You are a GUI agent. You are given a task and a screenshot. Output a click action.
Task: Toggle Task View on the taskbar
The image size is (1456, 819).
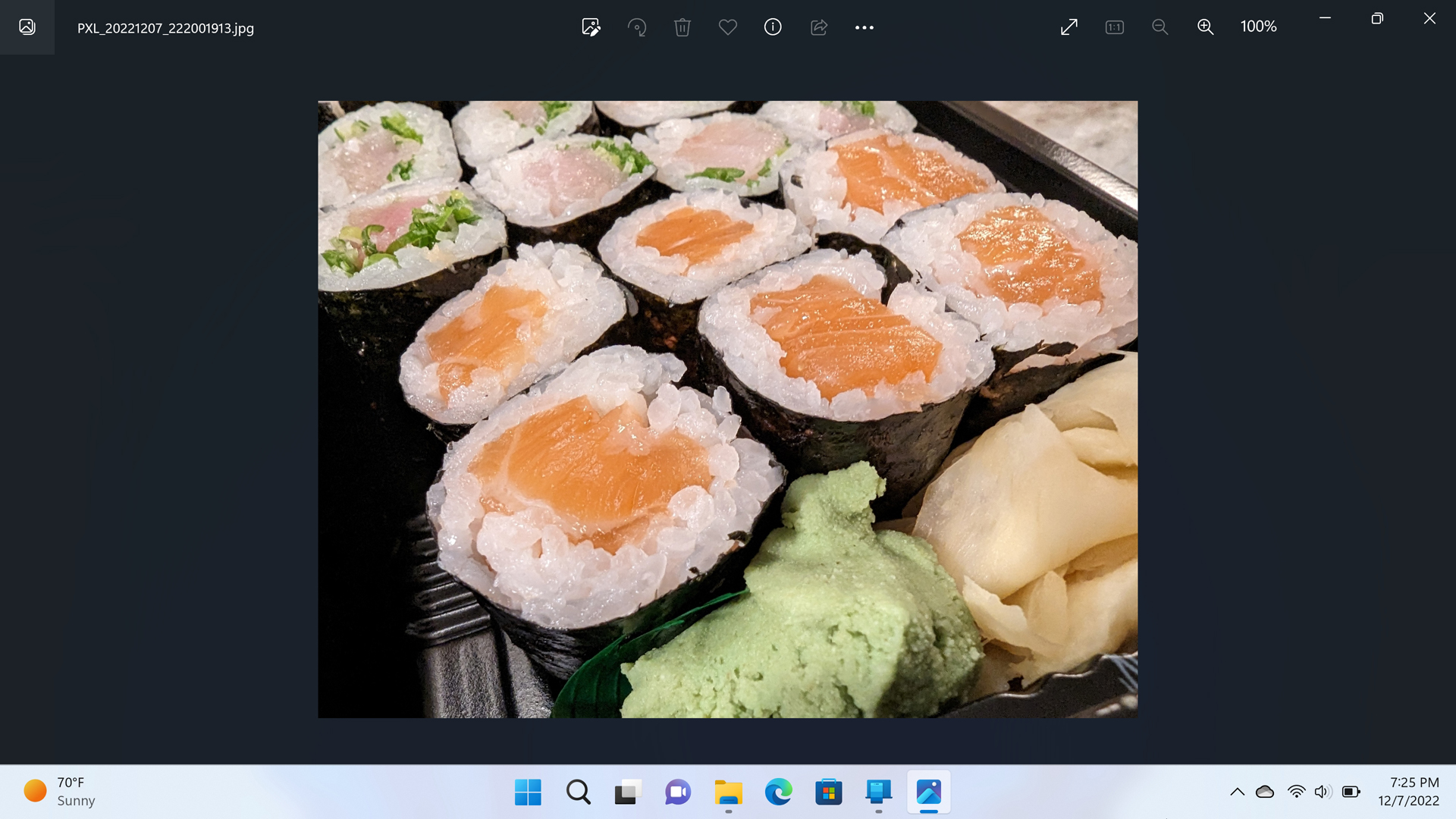click(628, 792)
